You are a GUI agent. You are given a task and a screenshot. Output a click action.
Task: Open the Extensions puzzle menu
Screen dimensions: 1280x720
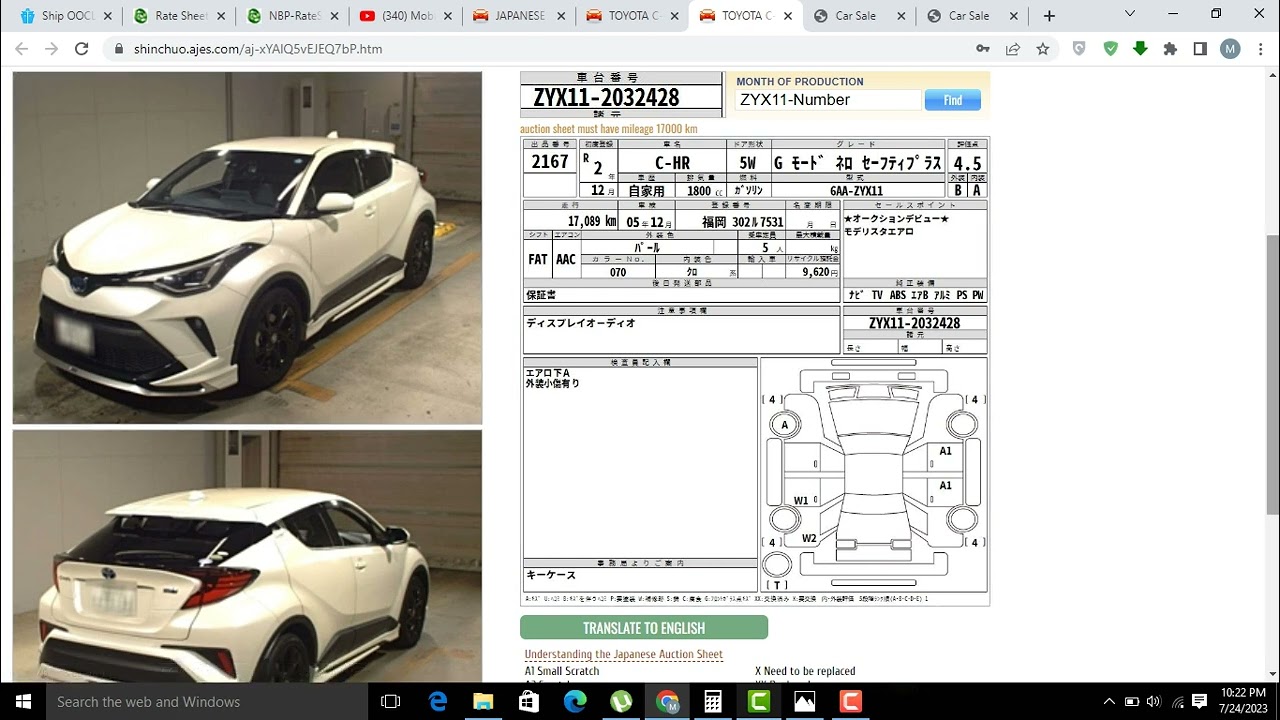tap(1170, 49)
